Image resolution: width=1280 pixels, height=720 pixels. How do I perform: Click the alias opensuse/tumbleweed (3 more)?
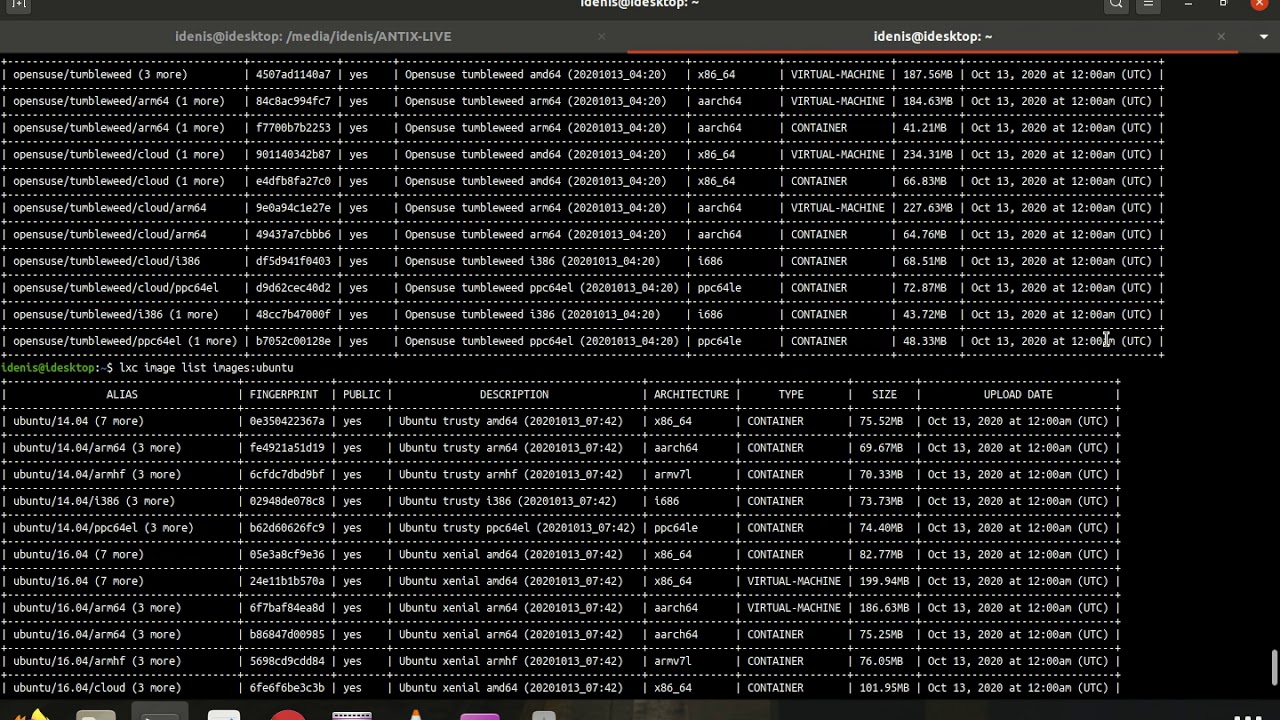[100, 75]
